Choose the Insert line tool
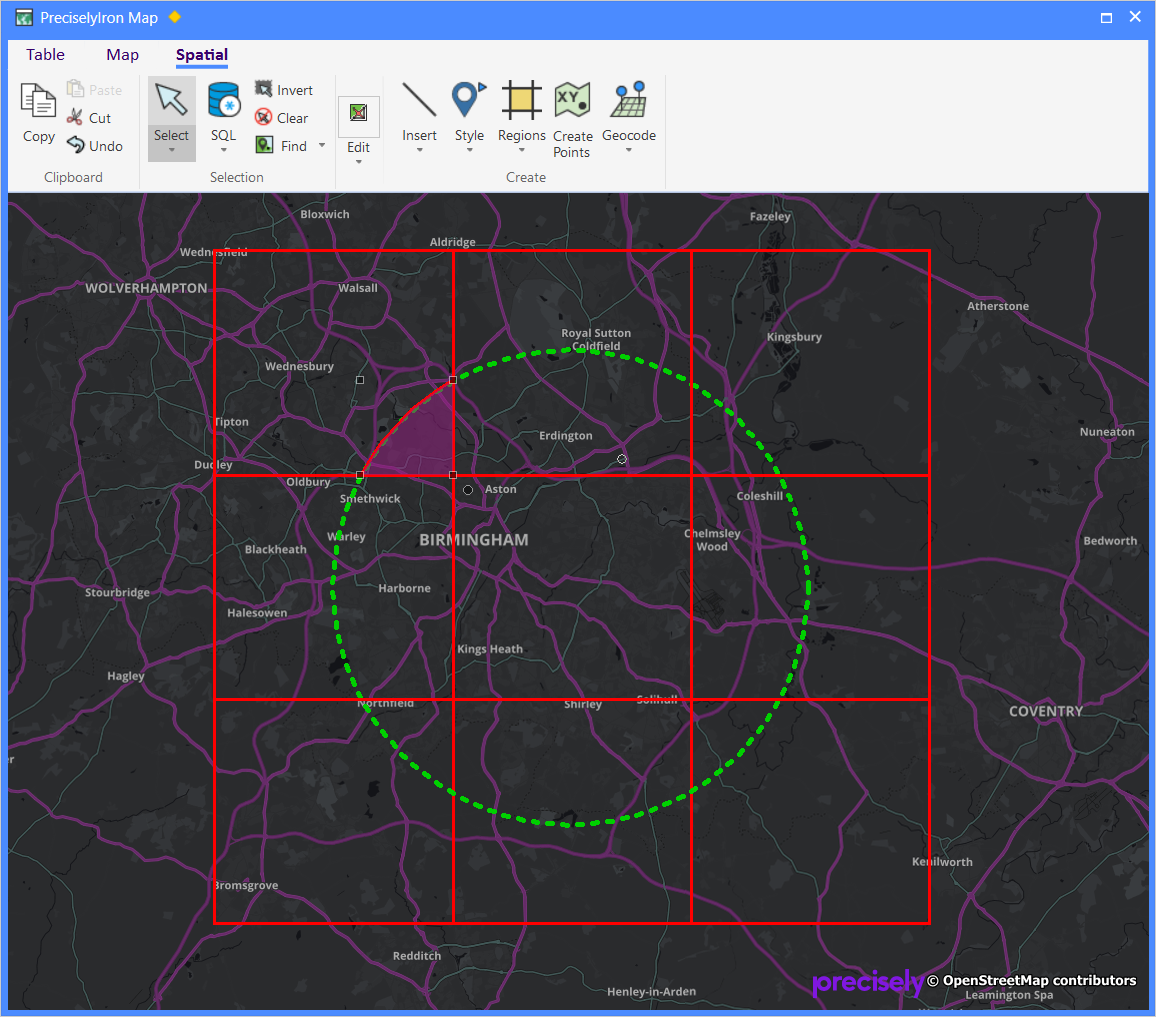This screenshot has width=1156, height=1017. coord(419,100)
